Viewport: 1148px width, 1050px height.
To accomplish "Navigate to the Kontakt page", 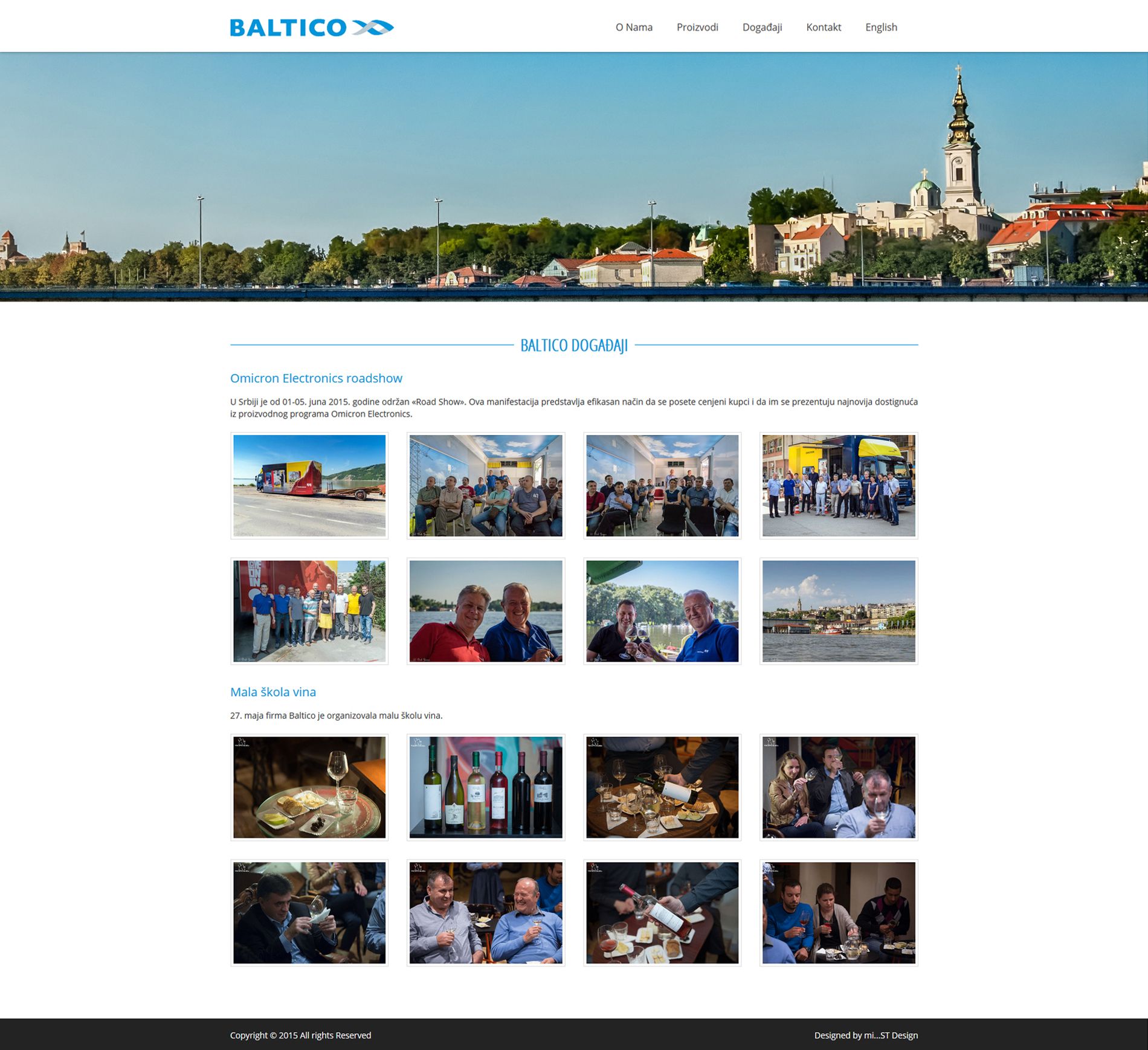I will point(824,27).
